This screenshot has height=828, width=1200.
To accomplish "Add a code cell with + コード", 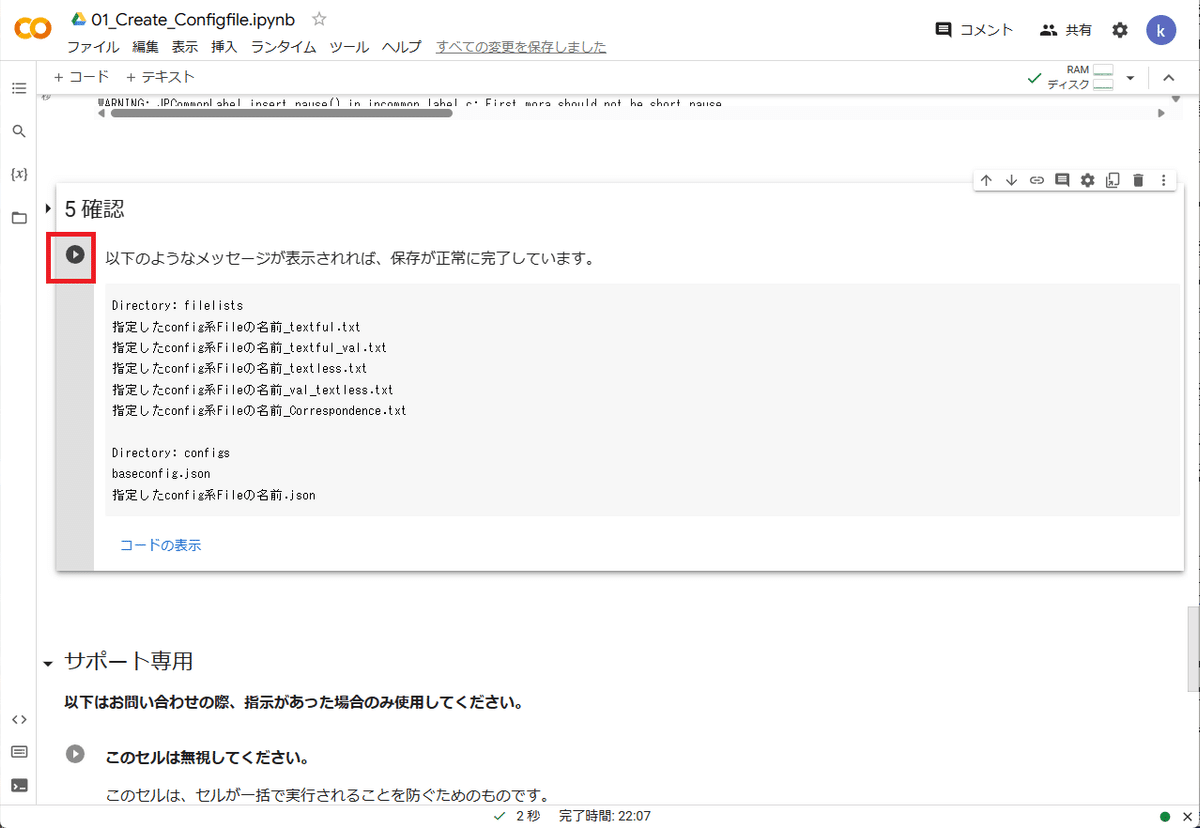I will 81,77.
